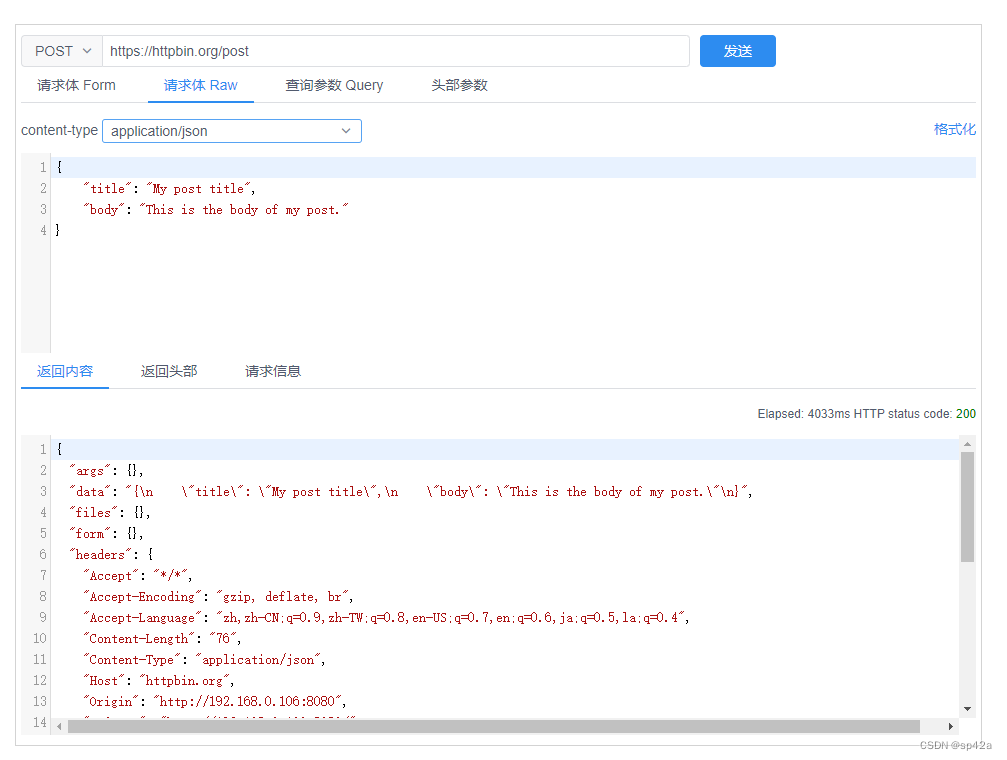The width and height of the screenshot is (1007, 760).
Task: Click the response vertical scrollbar up arrow
Action: [967, 444]
